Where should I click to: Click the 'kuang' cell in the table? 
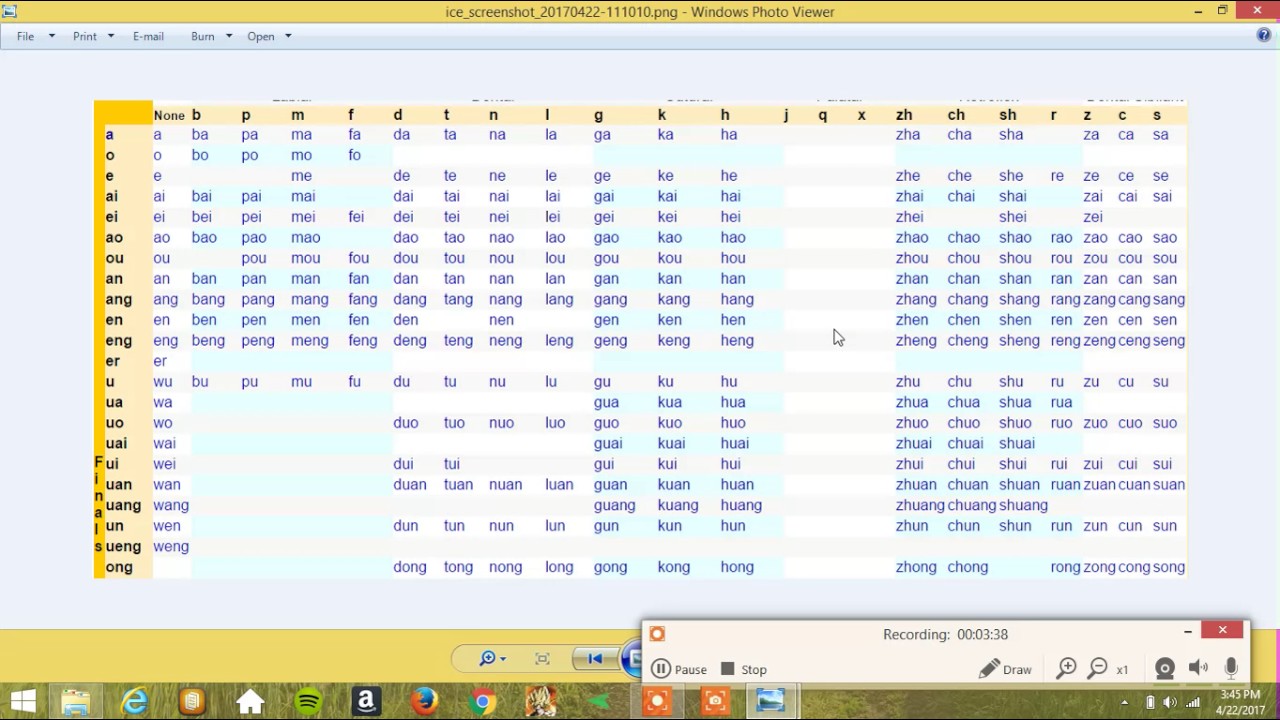tap(678, 505)
